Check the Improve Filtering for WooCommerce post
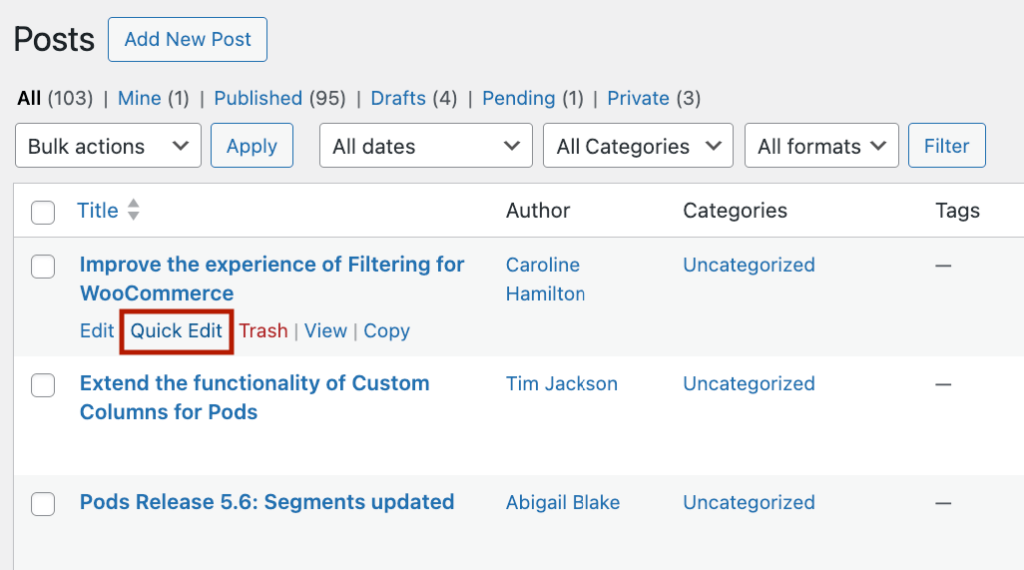The height and width of the screenshot is (570, 1024). [x=43, y=266]
